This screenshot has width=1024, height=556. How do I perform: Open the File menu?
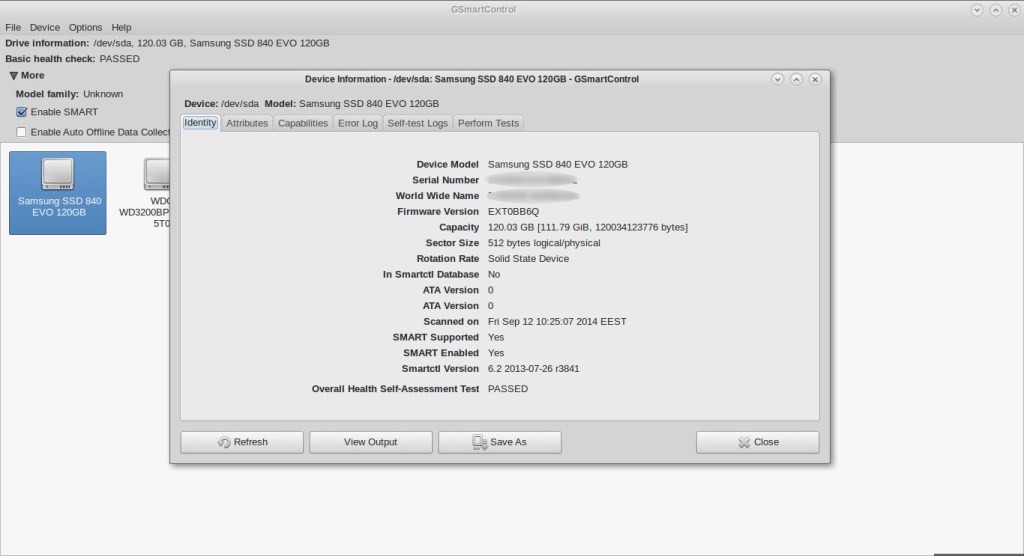pyautogui.click(x=13, y=27)
